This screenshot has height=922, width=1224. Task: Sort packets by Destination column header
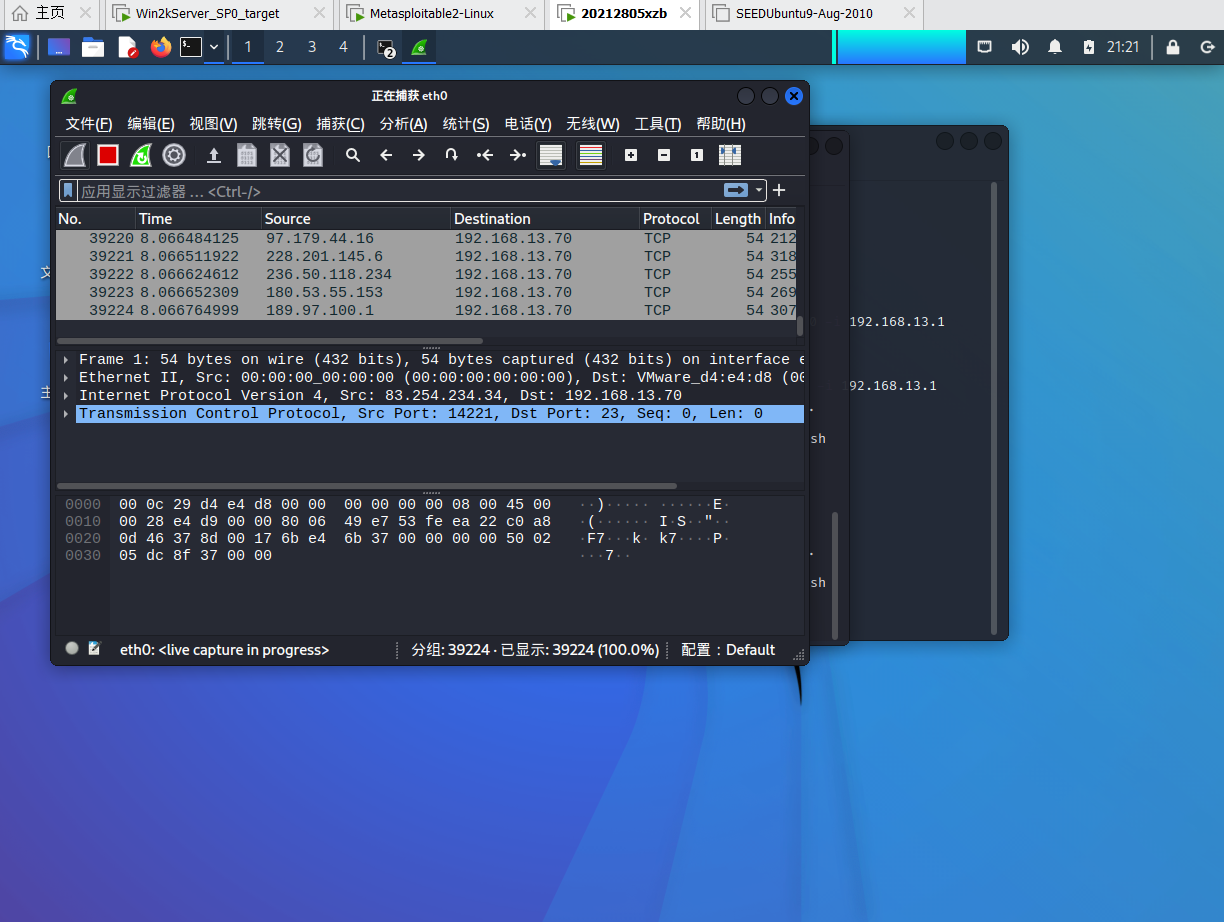pyautogui.click(x=545, y=219)
